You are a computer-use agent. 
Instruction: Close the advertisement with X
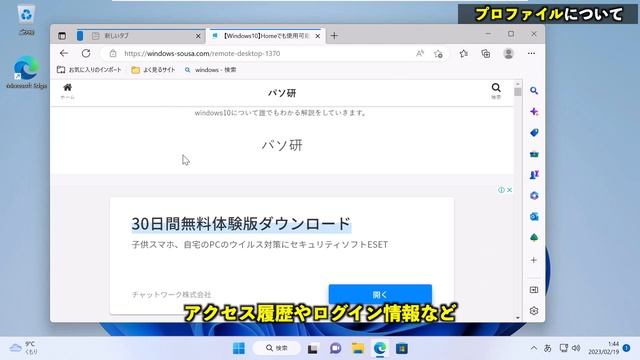pyautogui.click(x=509, y=190)
